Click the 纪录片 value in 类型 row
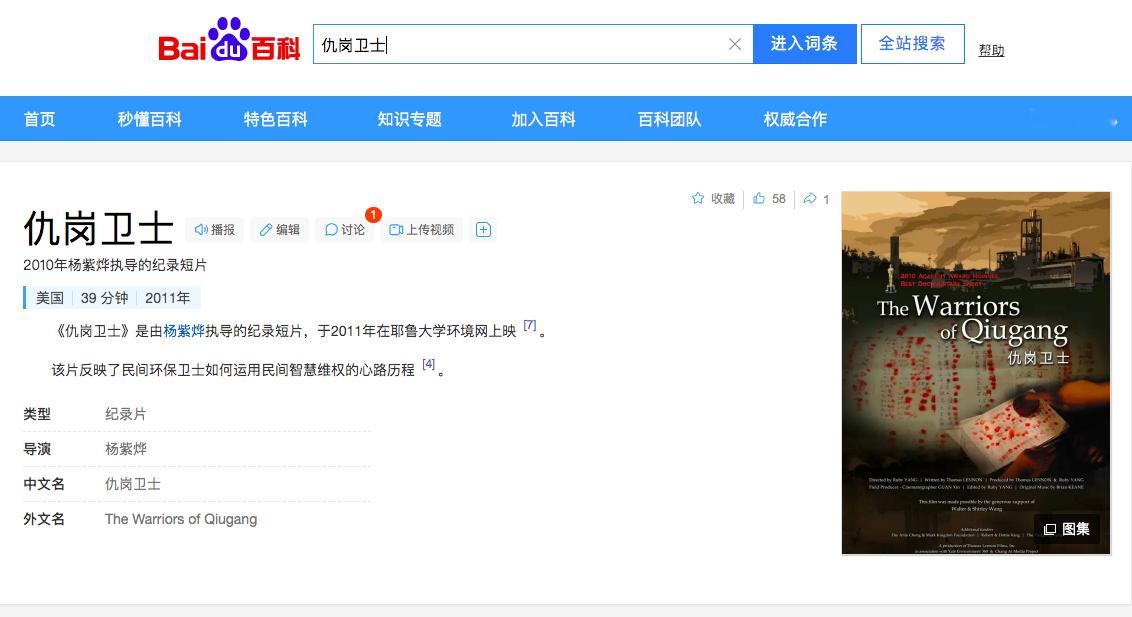 click(126, 414)
